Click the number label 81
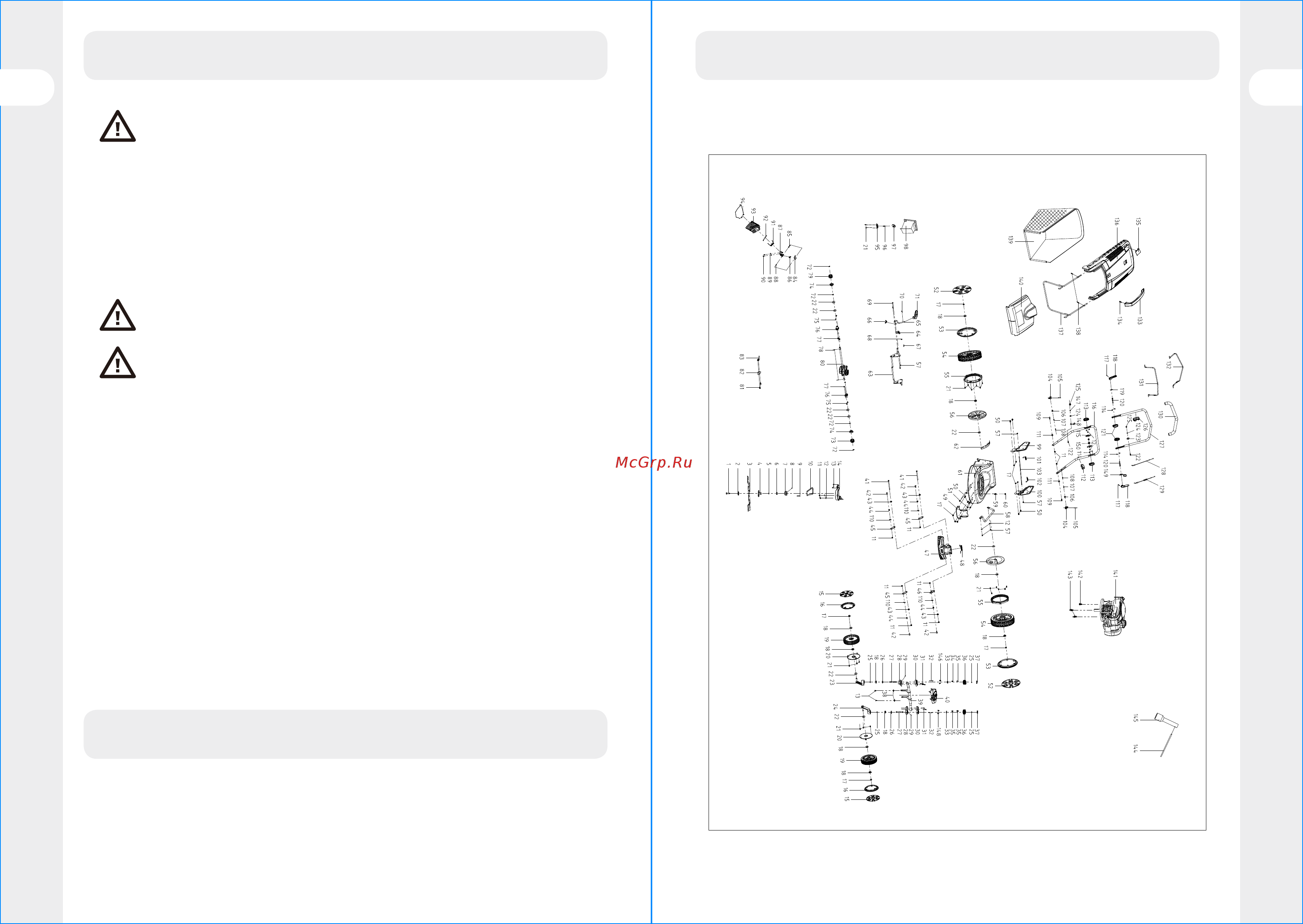1303x924 pixels. (741, 387)
